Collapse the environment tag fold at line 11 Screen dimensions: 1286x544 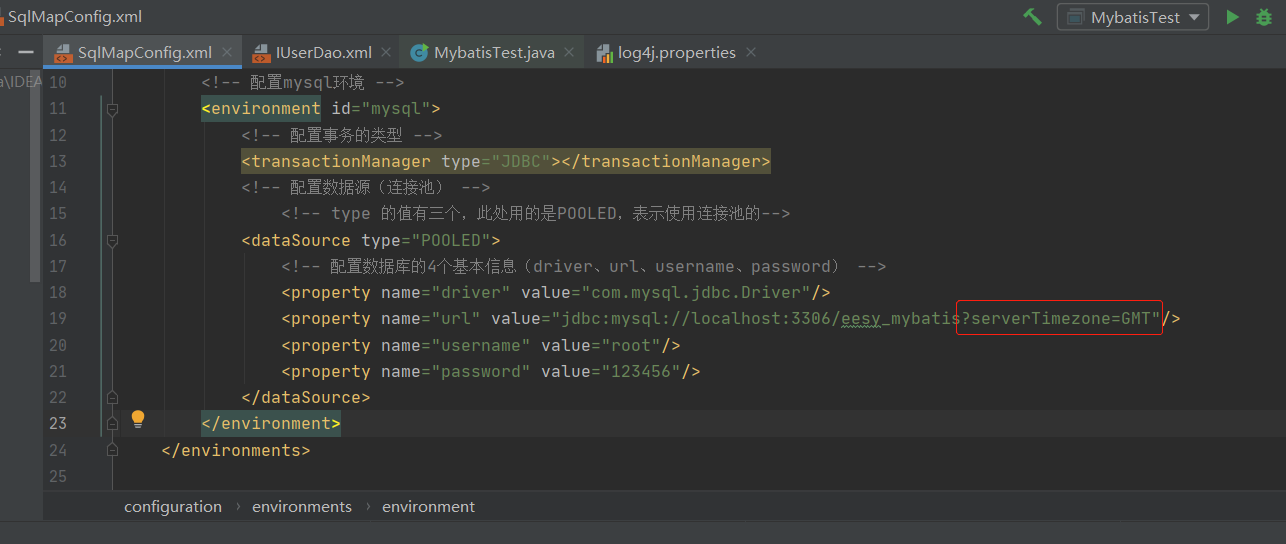[x=113, y=109]
